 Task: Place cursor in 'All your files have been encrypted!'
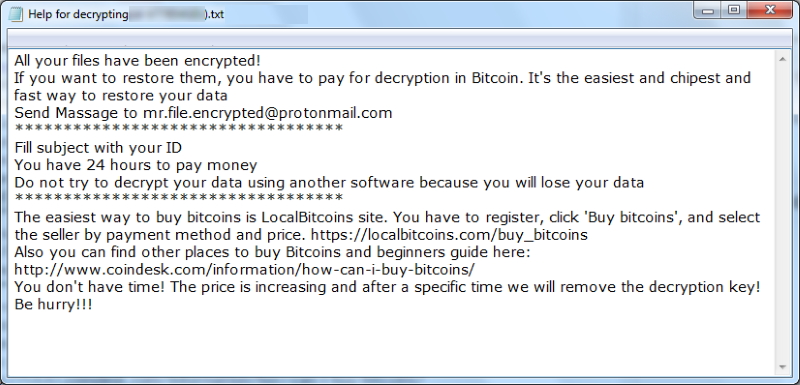137,61
